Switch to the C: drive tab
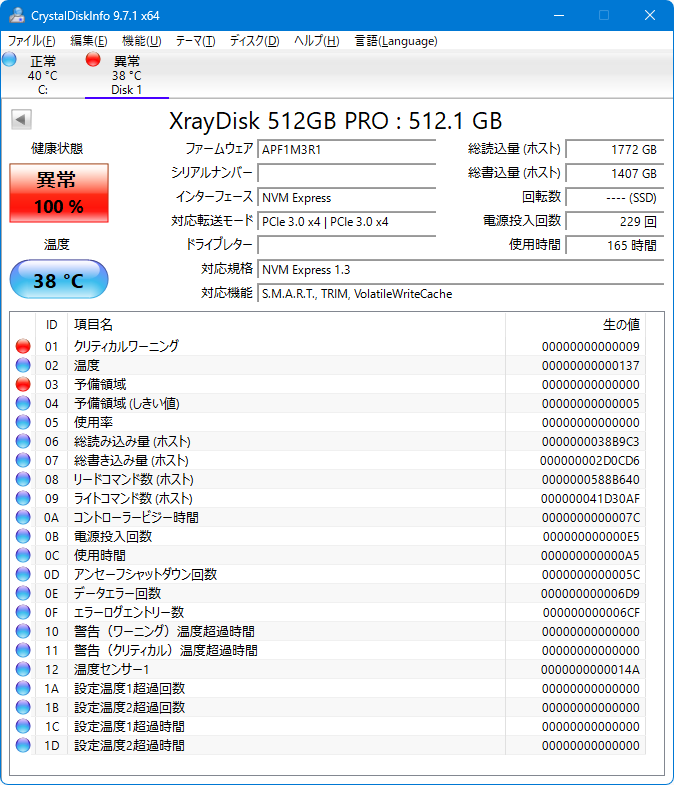The image size is (674, 785). tap(43, 75)
